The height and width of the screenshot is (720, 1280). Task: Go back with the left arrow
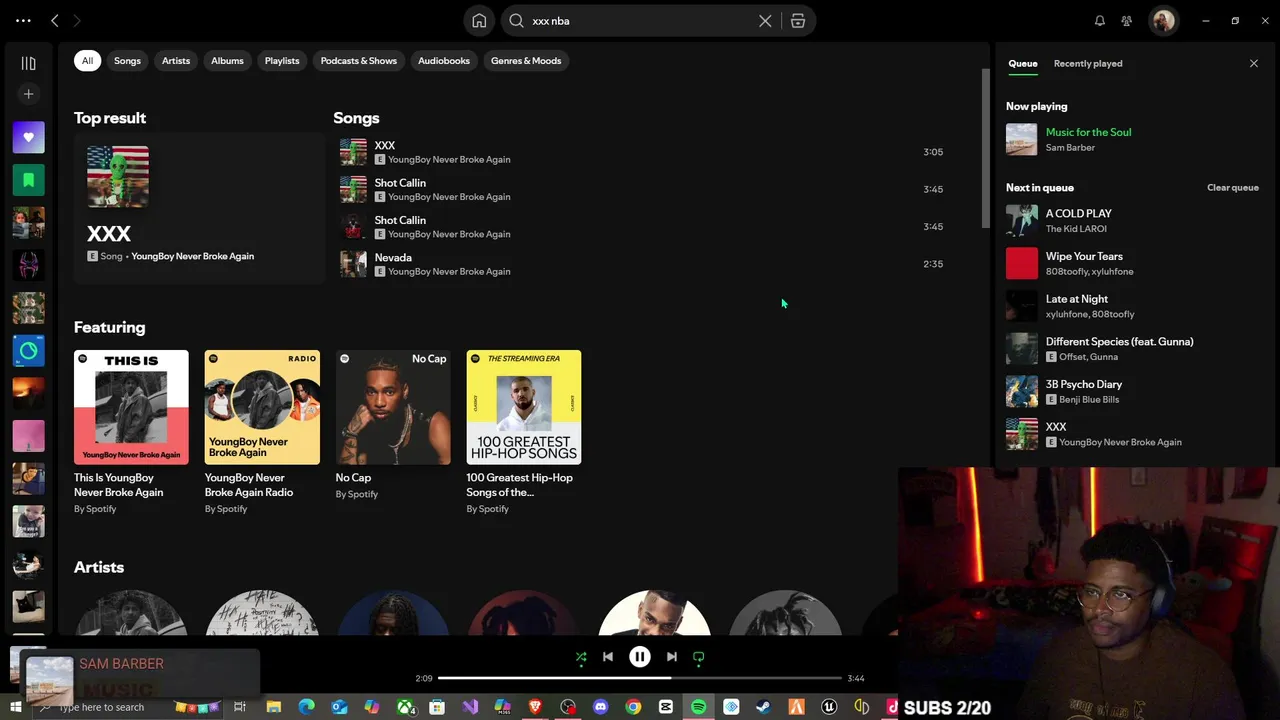tap(55, 20)
